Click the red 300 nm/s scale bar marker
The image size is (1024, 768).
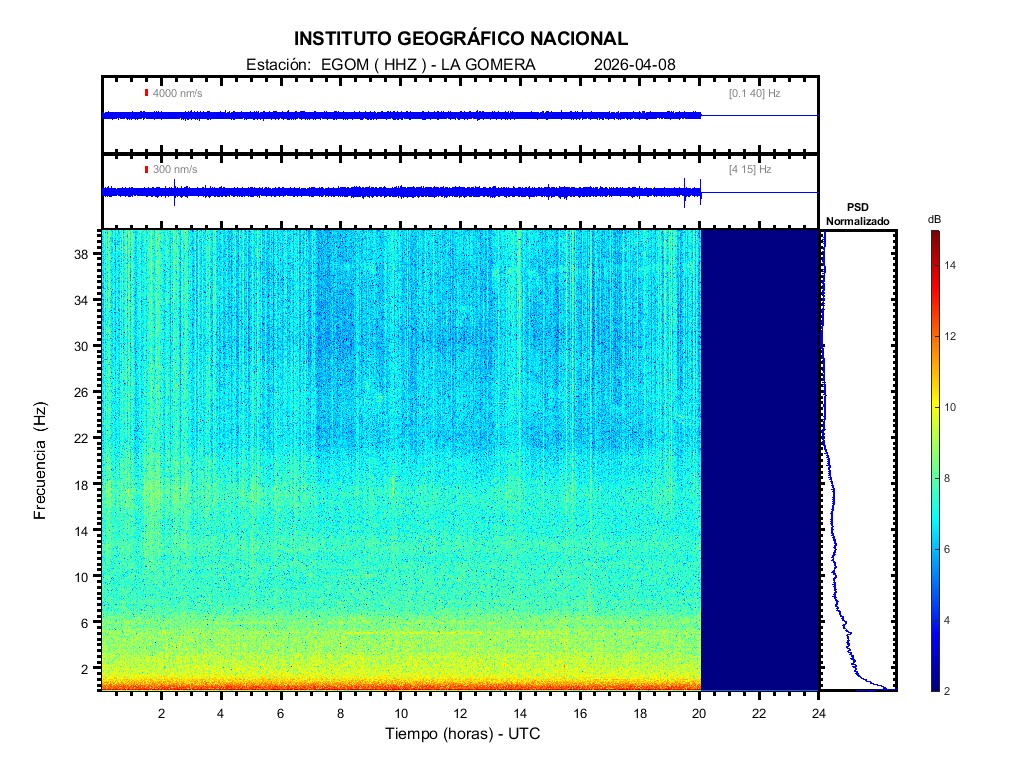pos(146,170)
